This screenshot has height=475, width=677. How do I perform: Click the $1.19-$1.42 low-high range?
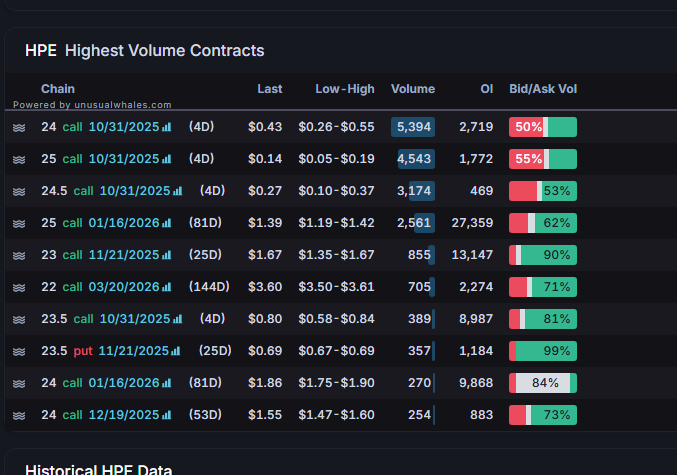[336, 223]
